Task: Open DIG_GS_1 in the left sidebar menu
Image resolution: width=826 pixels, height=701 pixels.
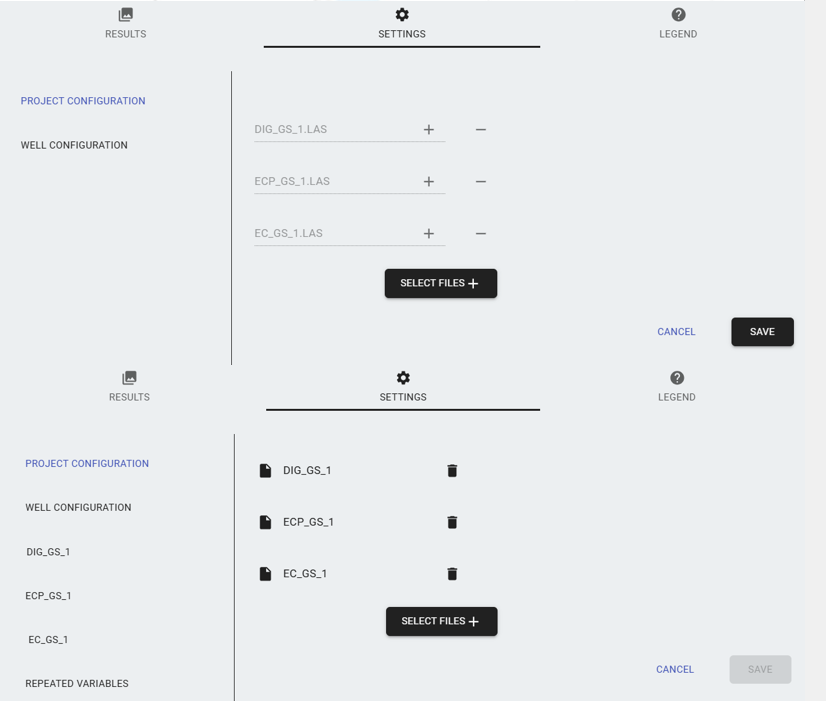Action: pyautogui.click(x=48, y=552)
